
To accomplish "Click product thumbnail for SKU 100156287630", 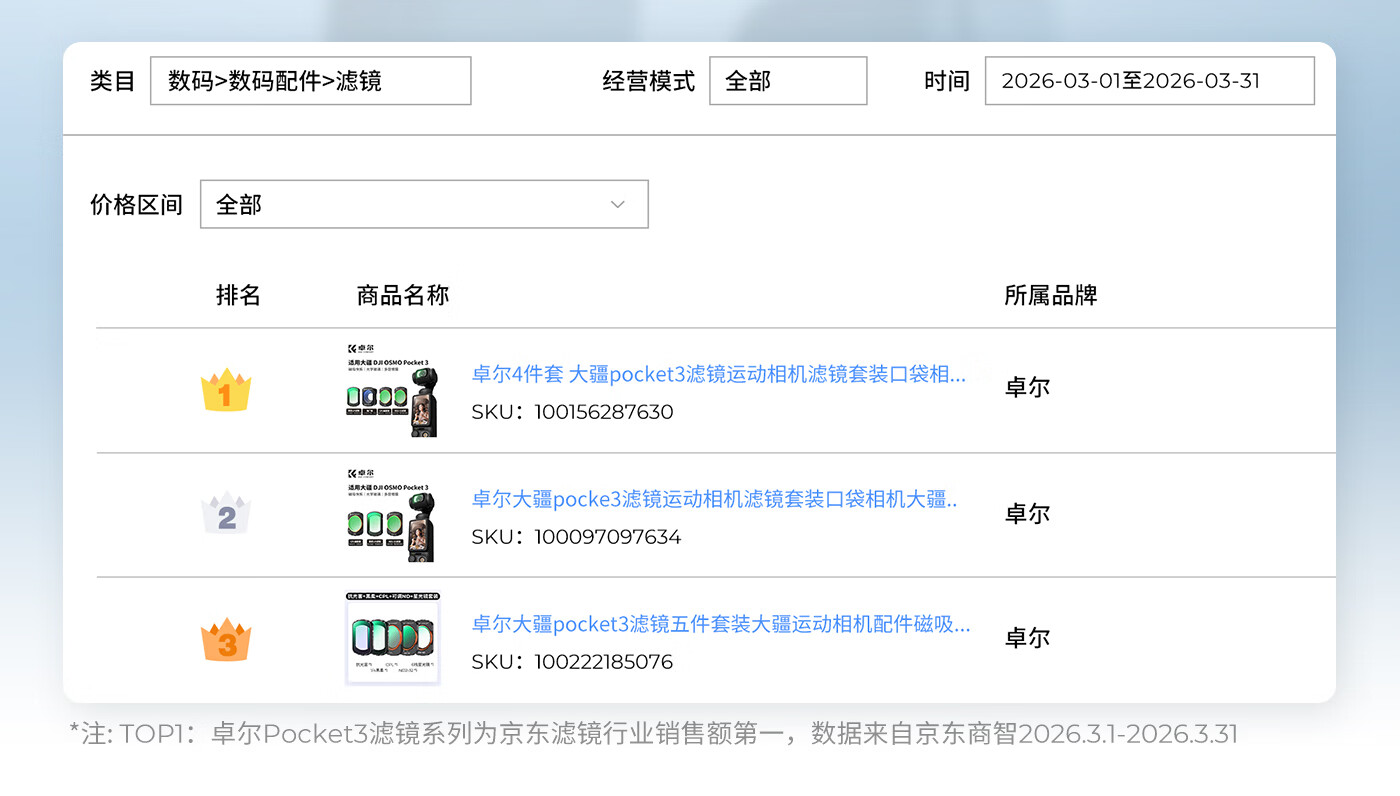I will pyautogui.click(x=393, y=390).
